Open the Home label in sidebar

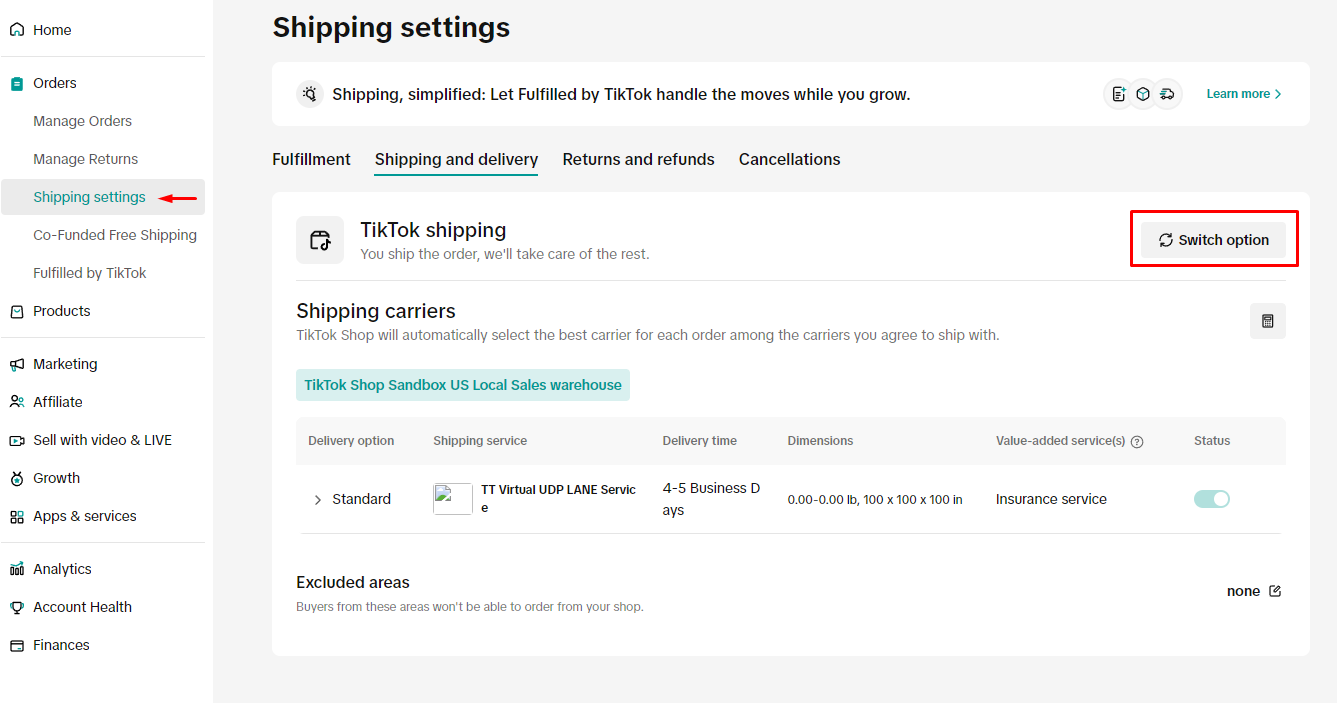tap(52, 30)
